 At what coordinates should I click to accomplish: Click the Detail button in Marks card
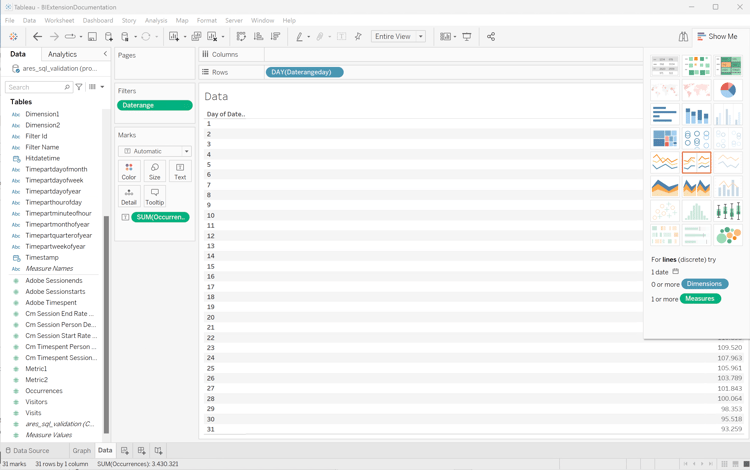coord(129,197)
